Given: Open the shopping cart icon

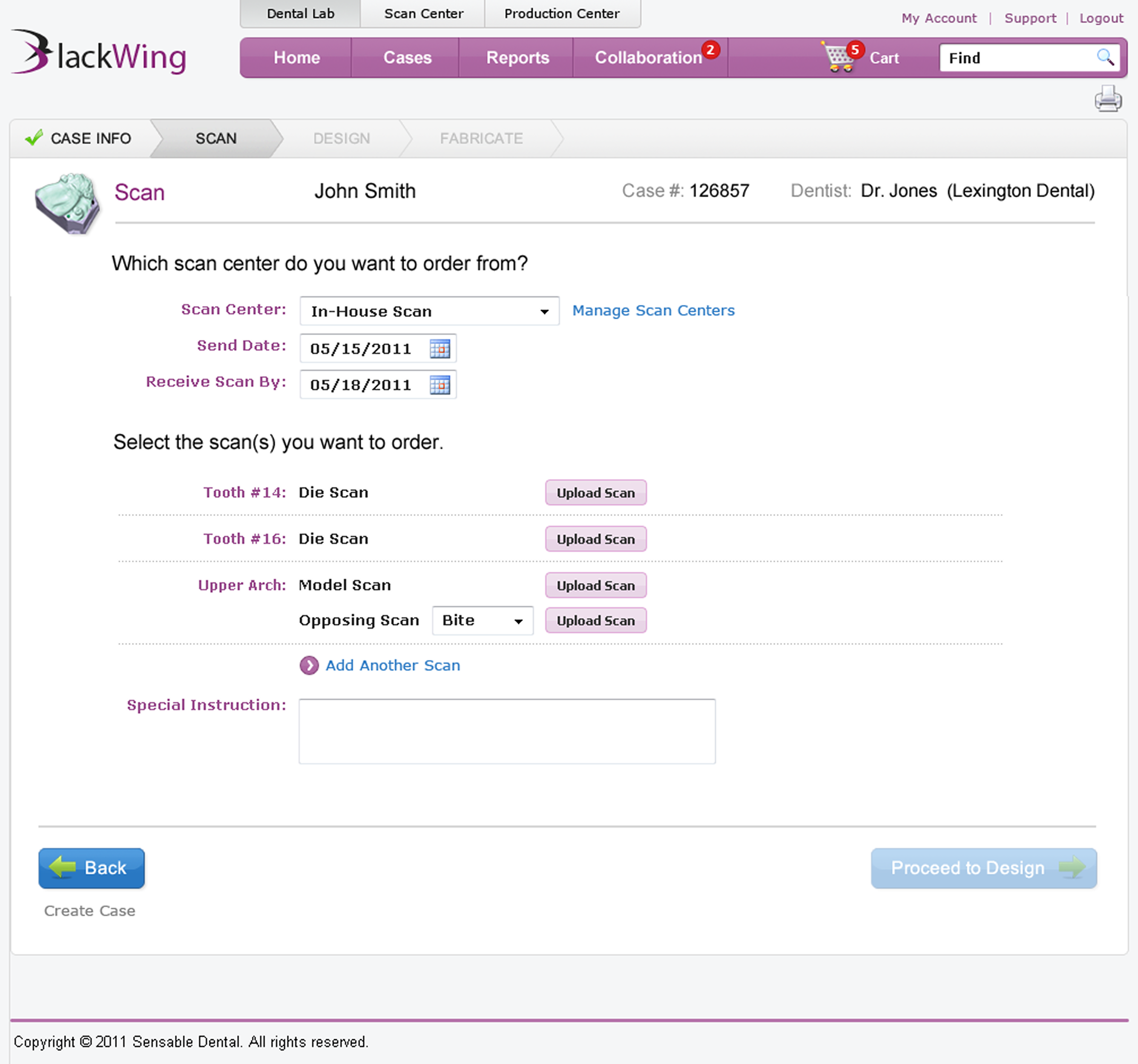Looking at the screenshot, I should pyautogui.click(x=839, y=57).
